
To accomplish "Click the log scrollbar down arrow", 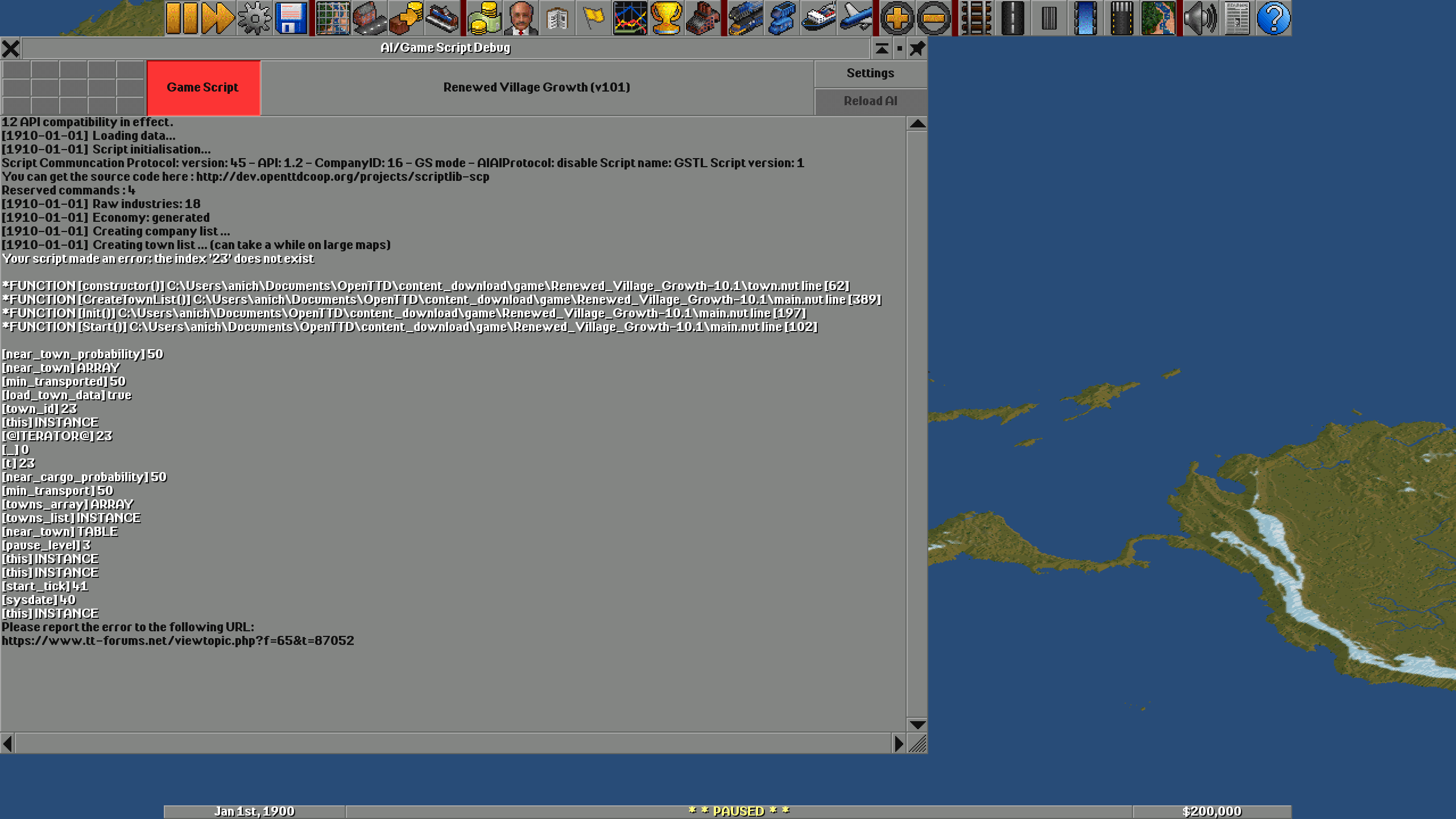I will click(917, 725).
